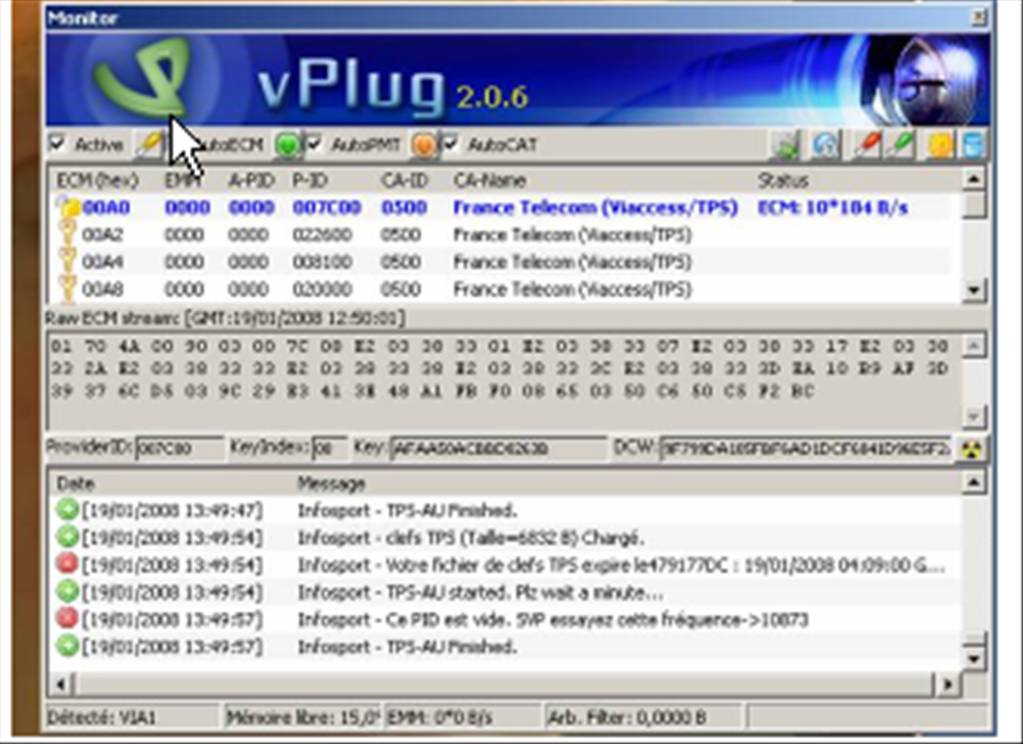
Task: Click inside the ProviderID field
Action: tap(179, 448)
